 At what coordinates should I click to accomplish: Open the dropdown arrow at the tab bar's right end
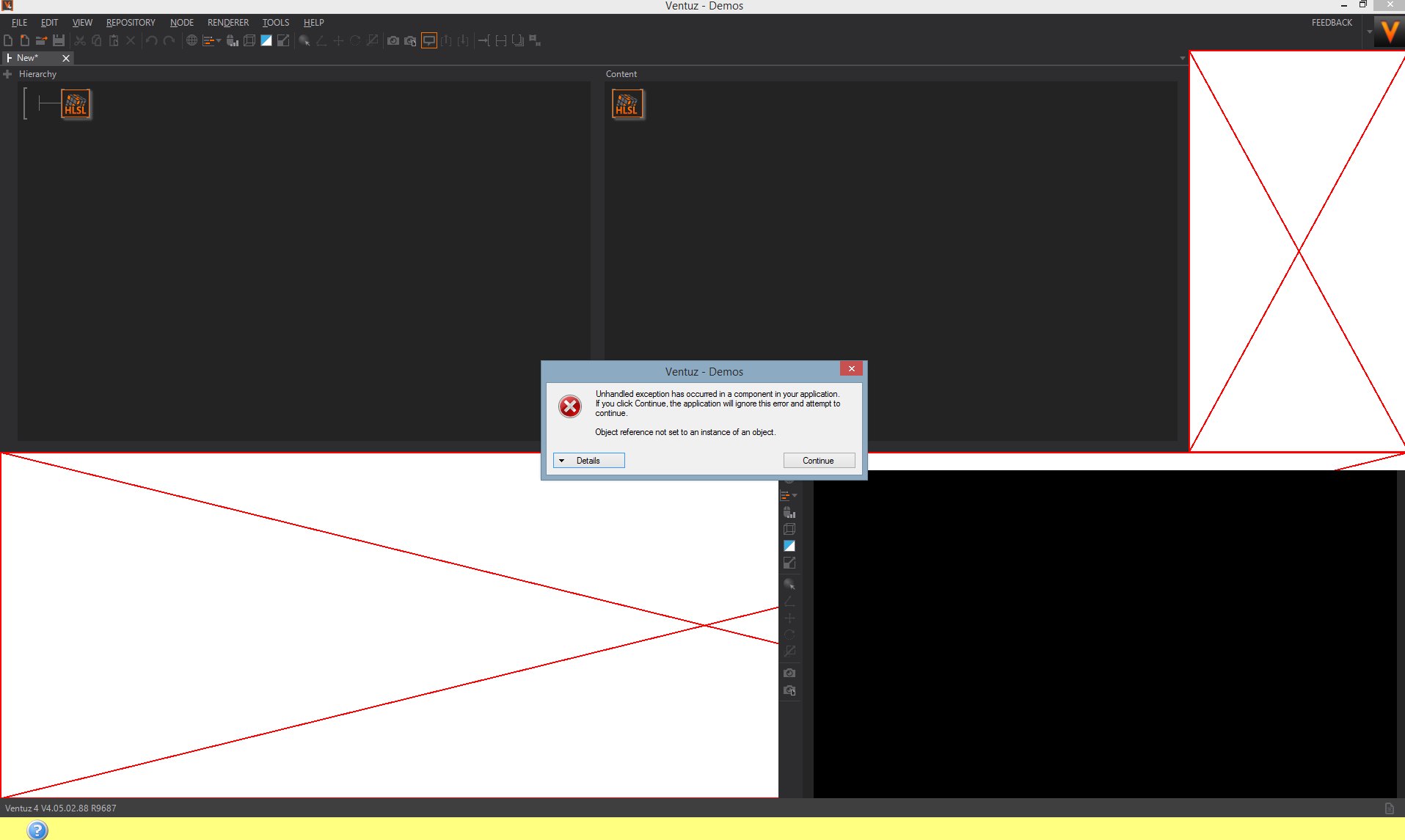tap(1182, 58)
